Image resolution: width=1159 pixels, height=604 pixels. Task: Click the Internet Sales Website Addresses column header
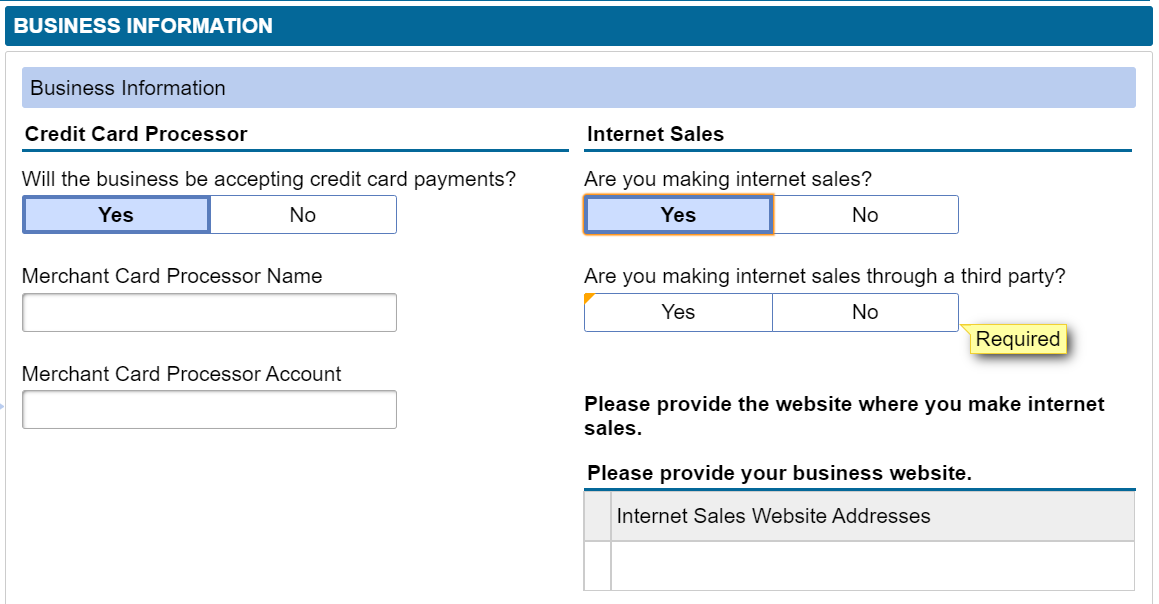[873, 516]
